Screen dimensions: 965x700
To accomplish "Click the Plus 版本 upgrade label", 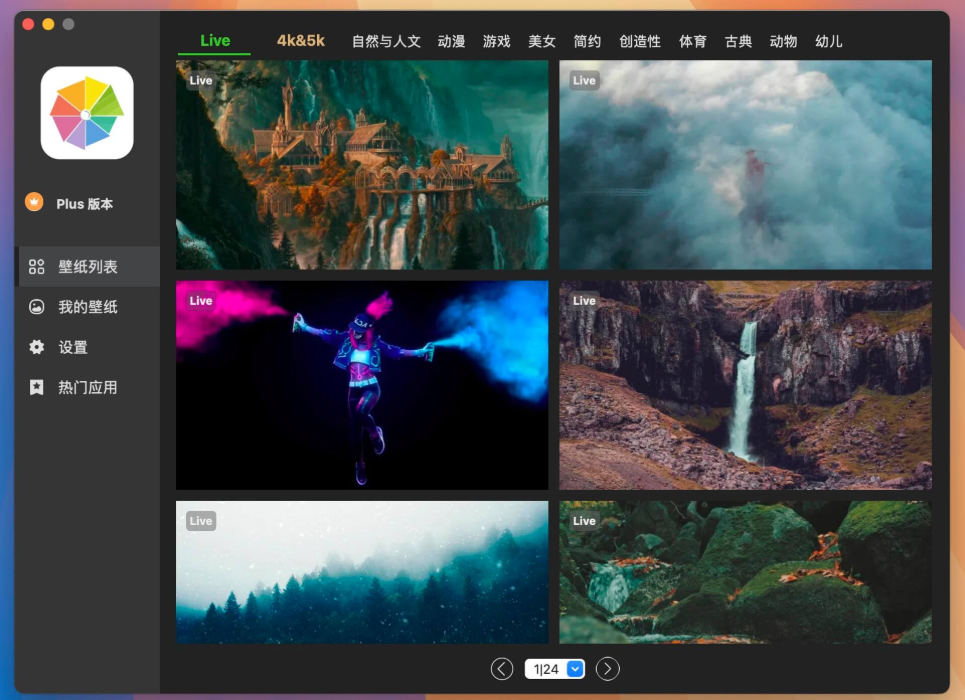I will pos(85,204).
